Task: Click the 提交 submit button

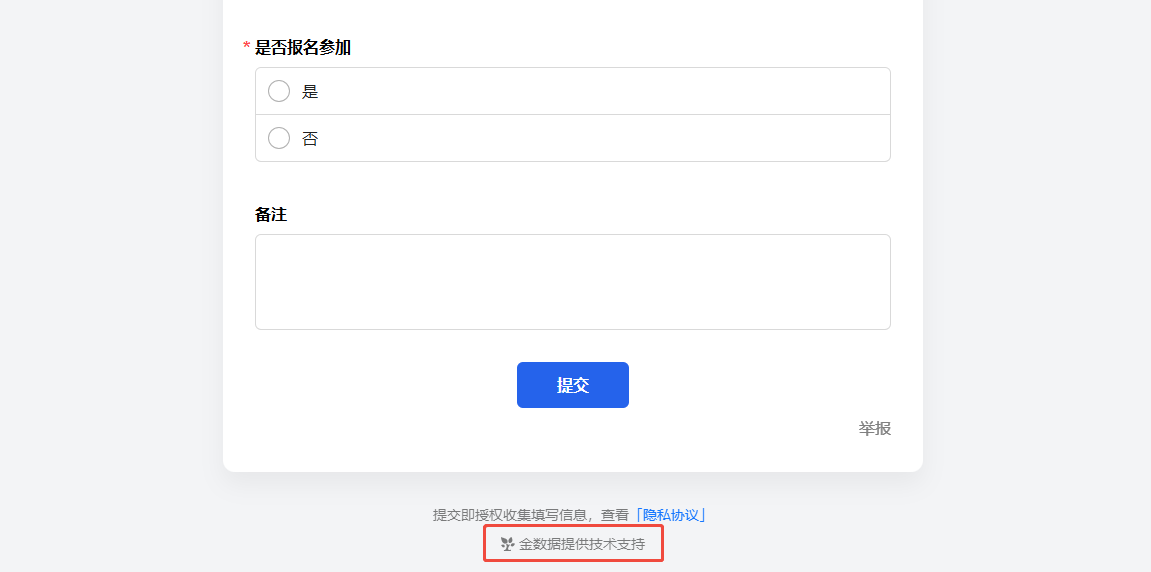Action: coord(572,385)
